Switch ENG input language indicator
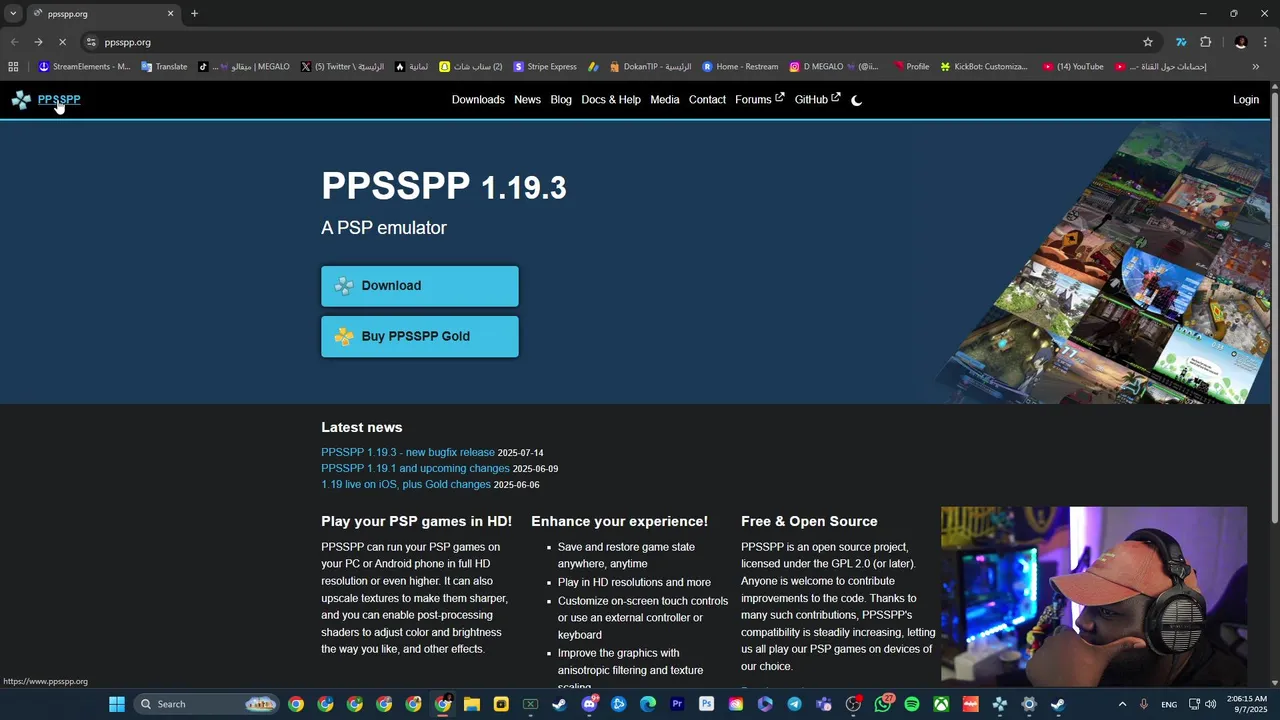1280x720 pixels. [x=1169, y=704]
